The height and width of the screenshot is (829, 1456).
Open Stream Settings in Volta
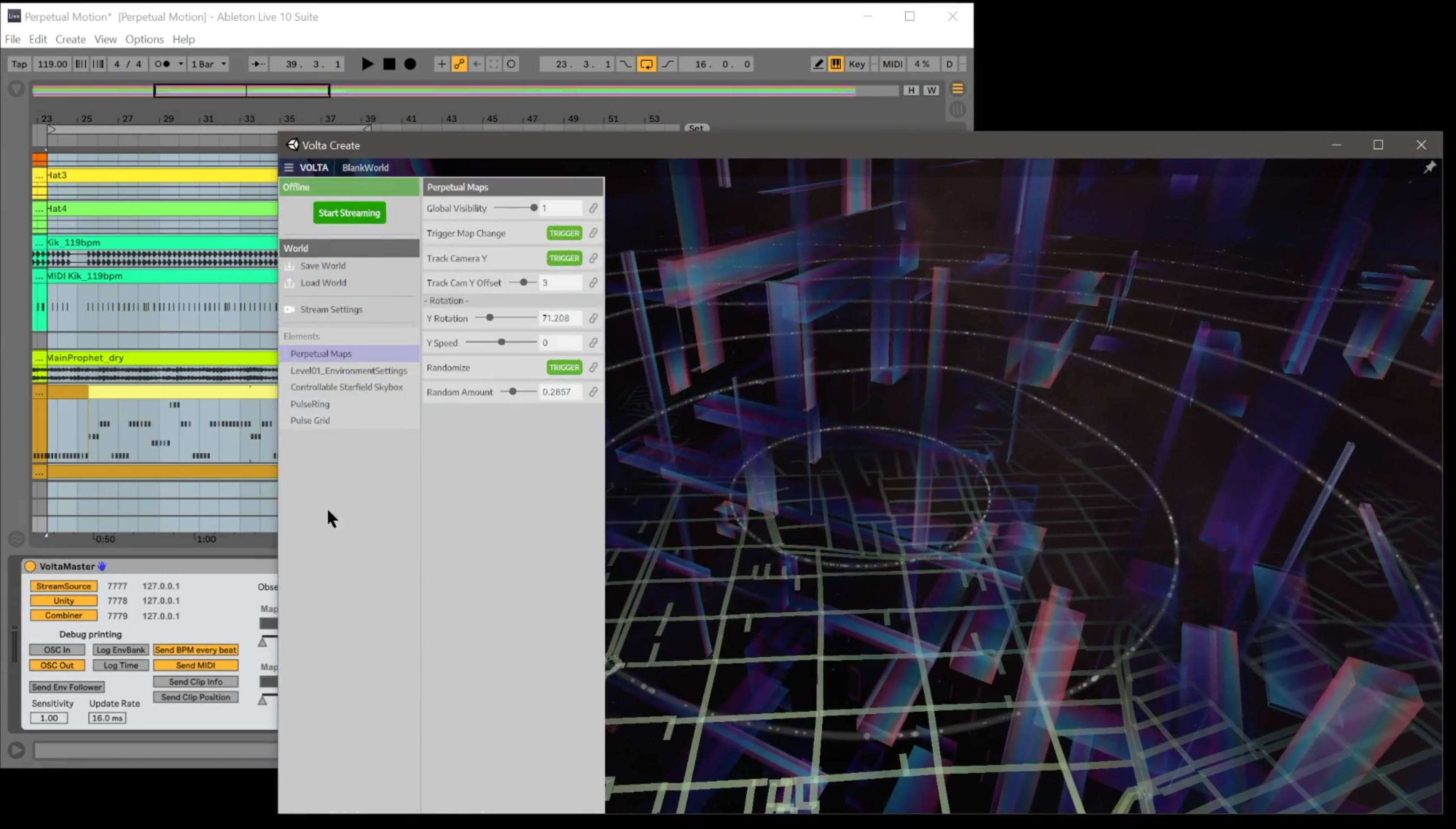pyautogui.click(x=331, y=309)
